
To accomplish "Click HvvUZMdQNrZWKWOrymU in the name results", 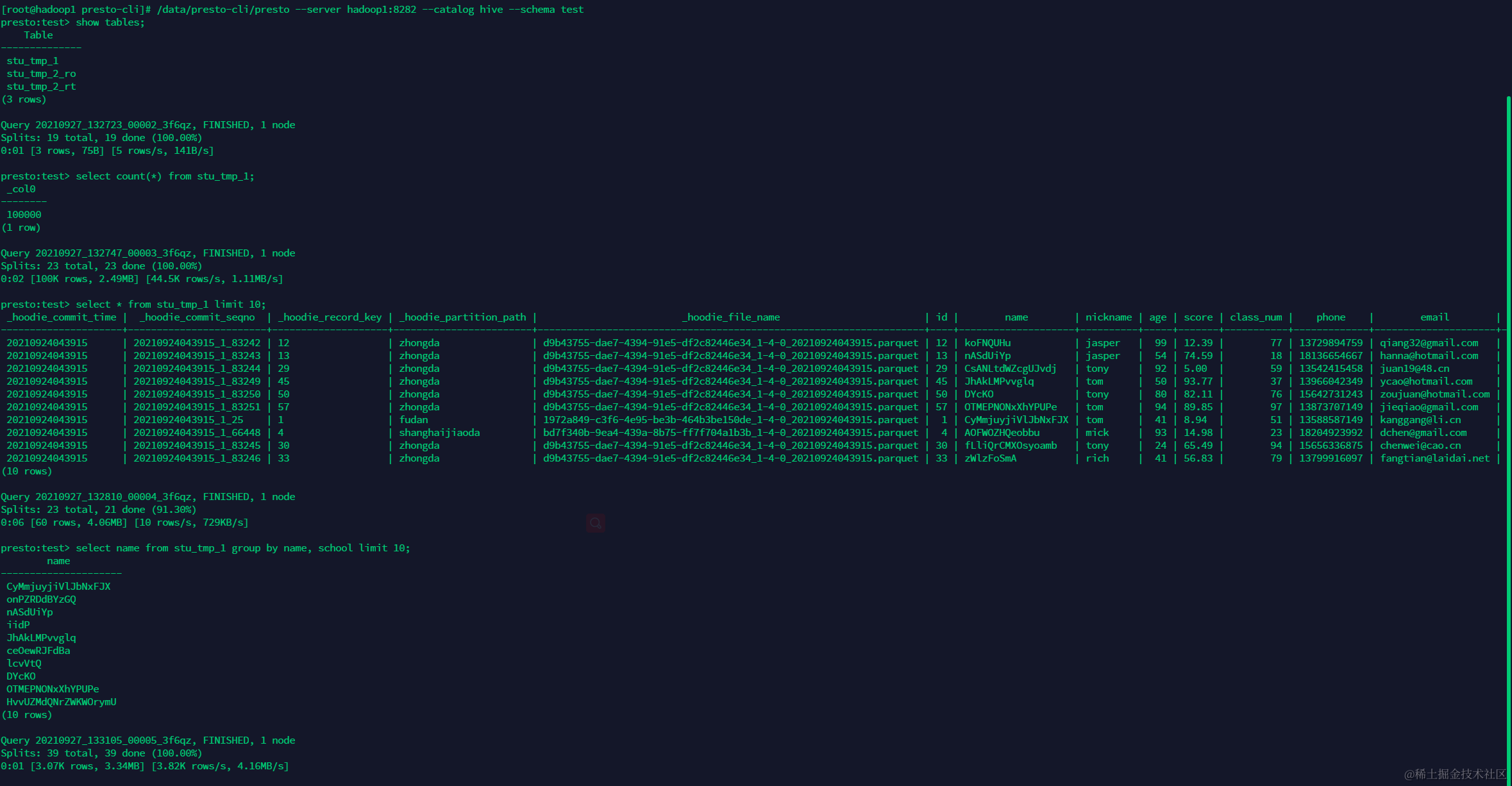I will 62,702.
